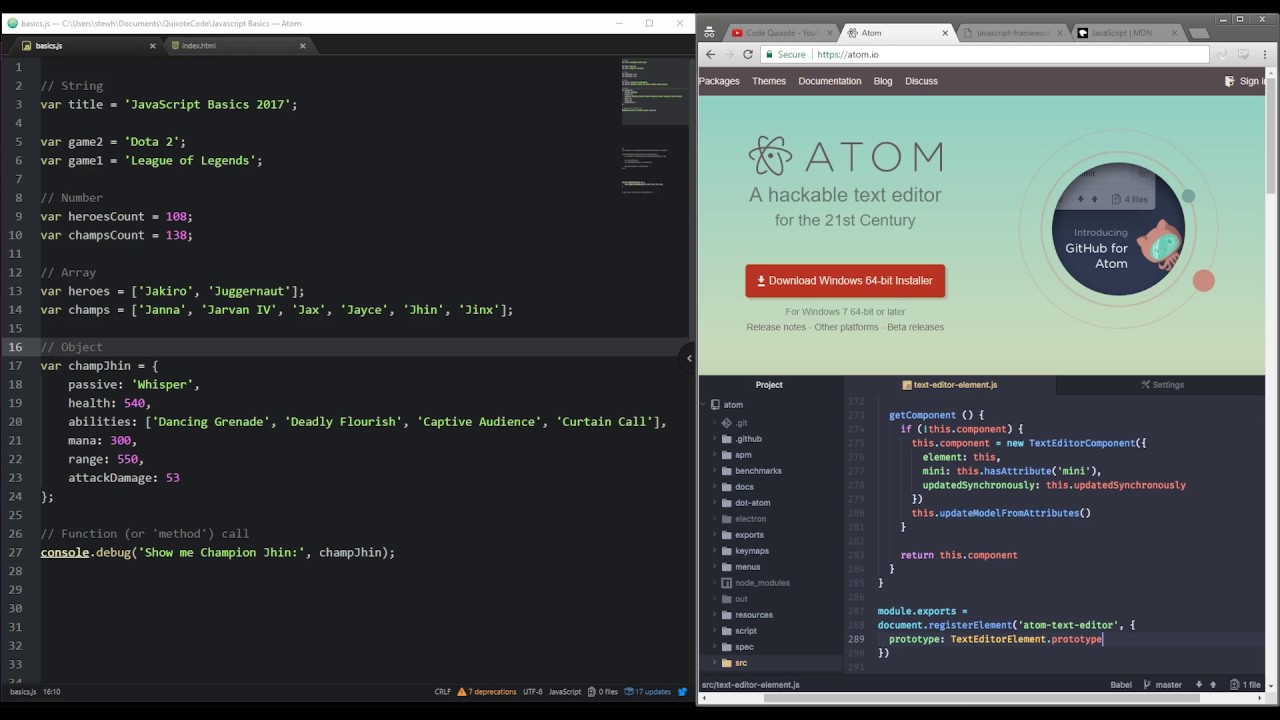Click the Chrome incognito icon
Viewport: 1280px width, 720px height.
pyautogui.click(x=709, y=33)
